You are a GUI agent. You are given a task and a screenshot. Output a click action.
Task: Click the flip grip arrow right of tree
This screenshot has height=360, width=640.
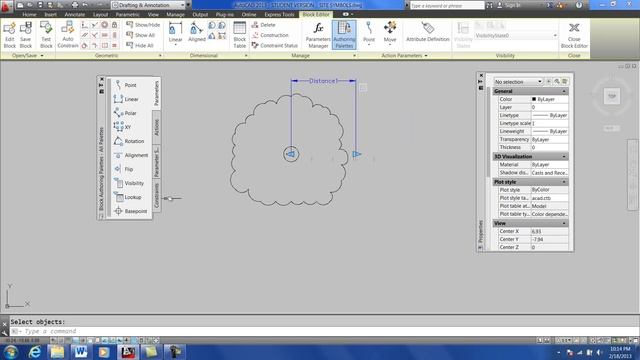[356, 154]
